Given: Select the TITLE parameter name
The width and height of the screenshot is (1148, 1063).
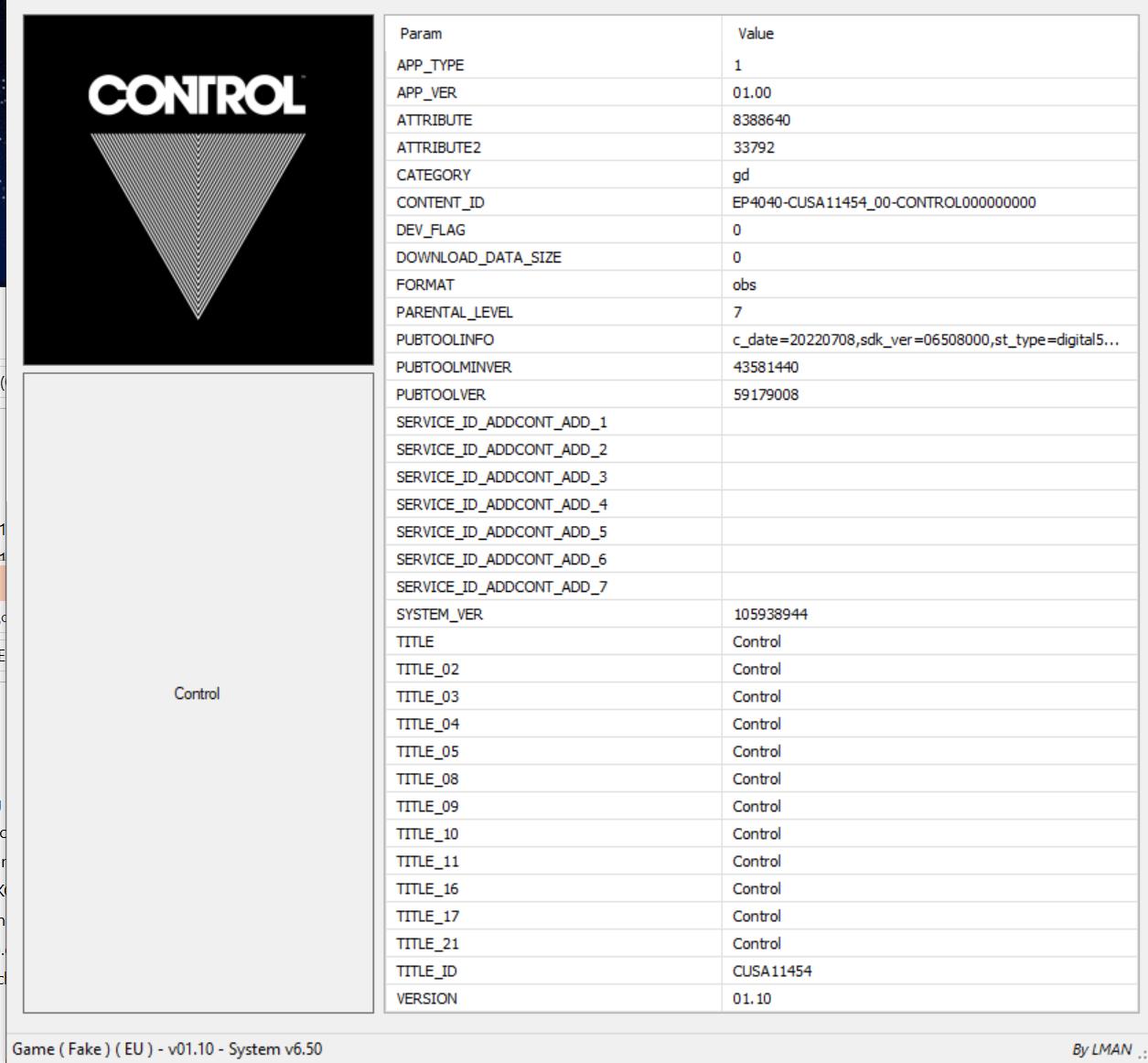Looking at the screenshot, I should [x=415, y=641].
